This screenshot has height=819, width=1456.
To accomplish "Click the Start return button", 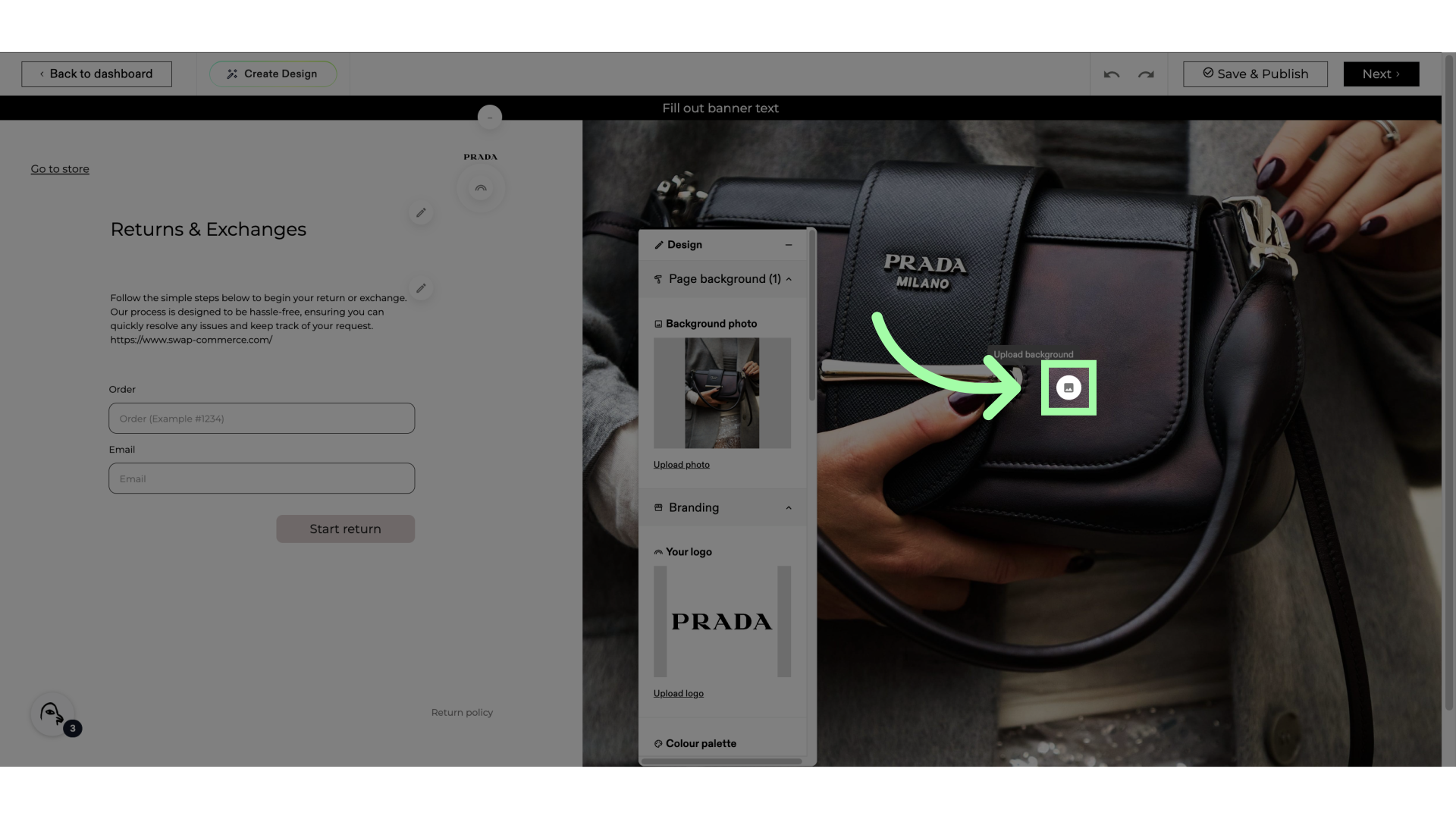I will pos(345,529).
